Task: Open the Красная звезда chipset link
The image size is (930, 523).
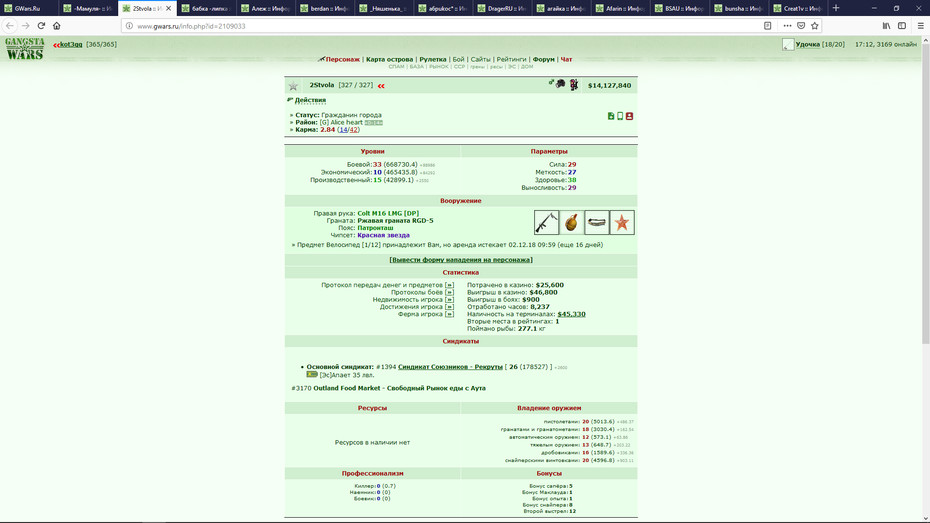Action: [383, 235]
